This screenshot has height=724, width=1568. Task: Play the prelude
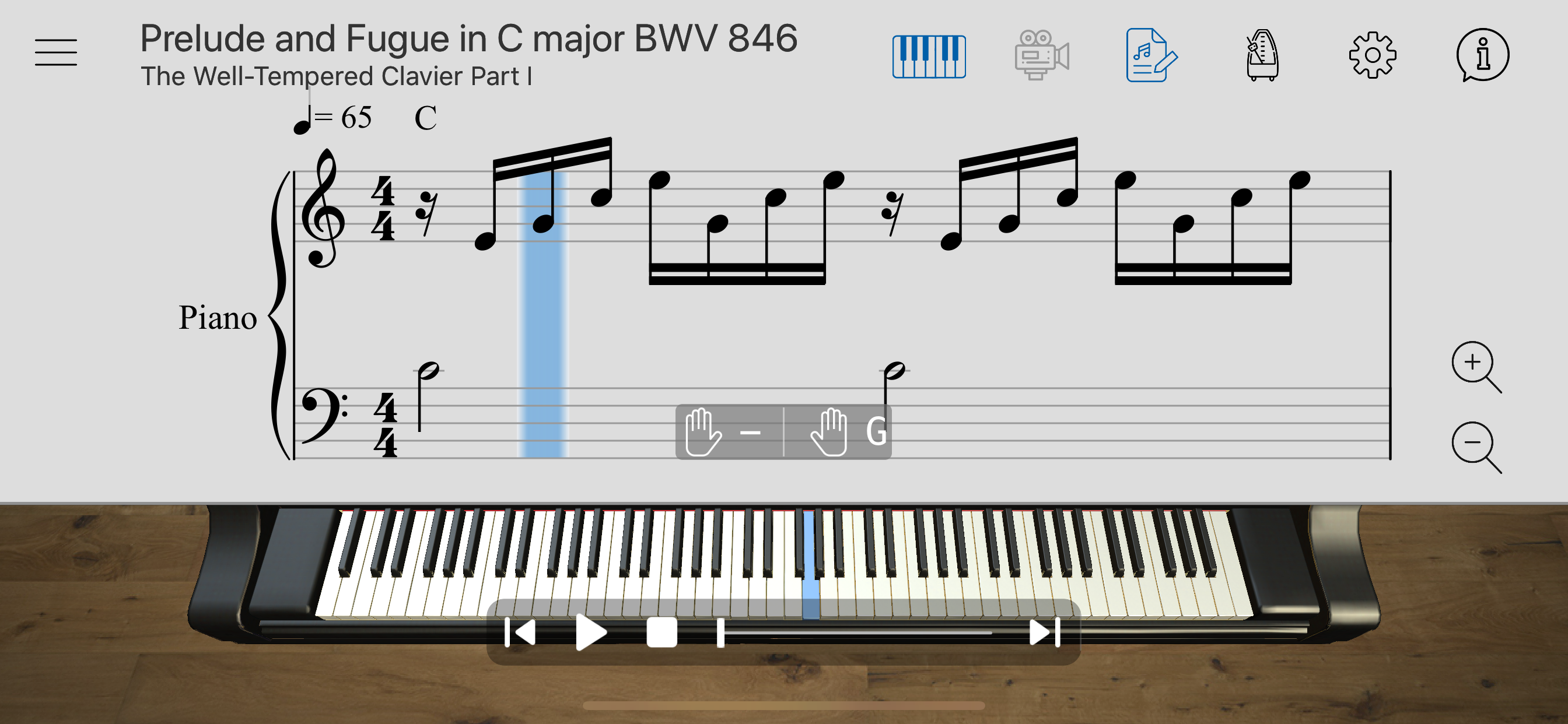pyautogui.click(x=590, y=632)
